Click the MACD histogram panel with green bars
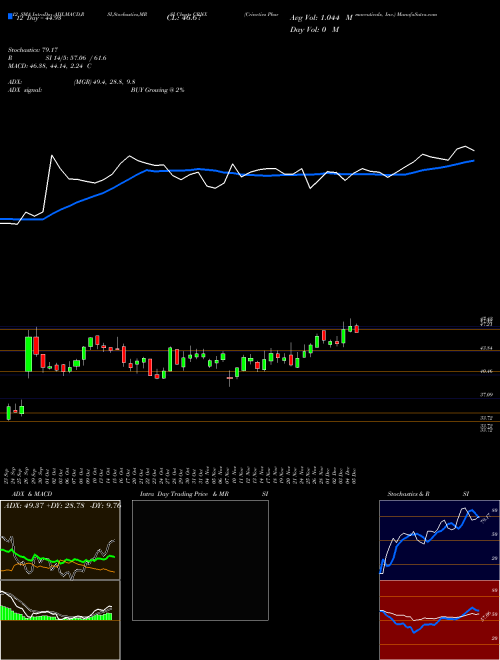Viewport: 500px width, 660px height. 60,620
